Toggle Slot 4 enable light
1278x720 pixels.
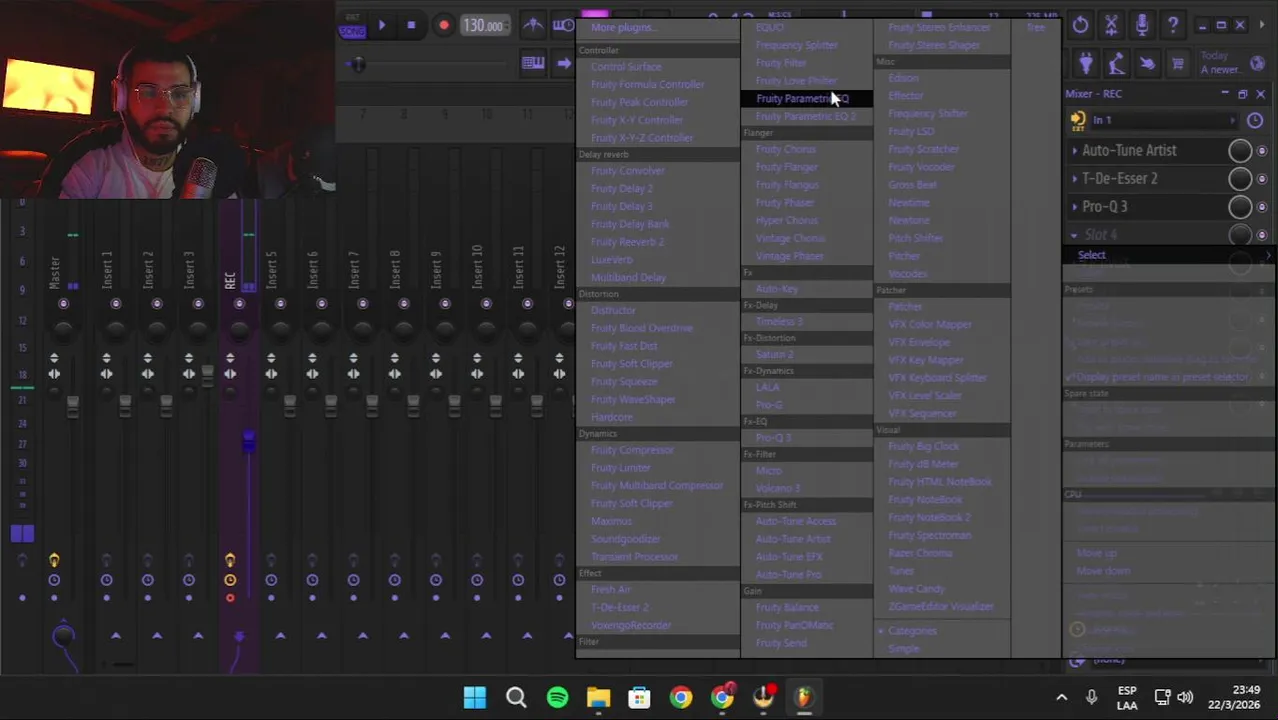click(1262, 235)
